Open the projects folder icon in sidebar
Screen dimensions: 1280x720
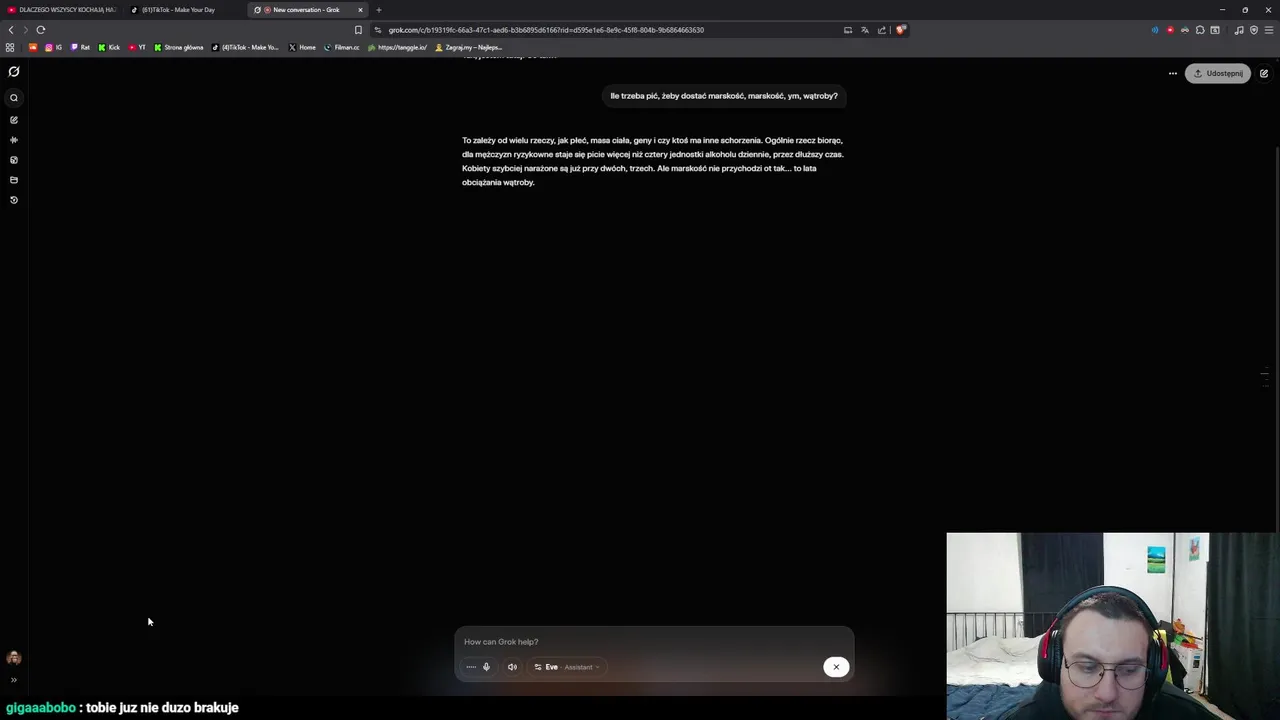pos(14,180)
